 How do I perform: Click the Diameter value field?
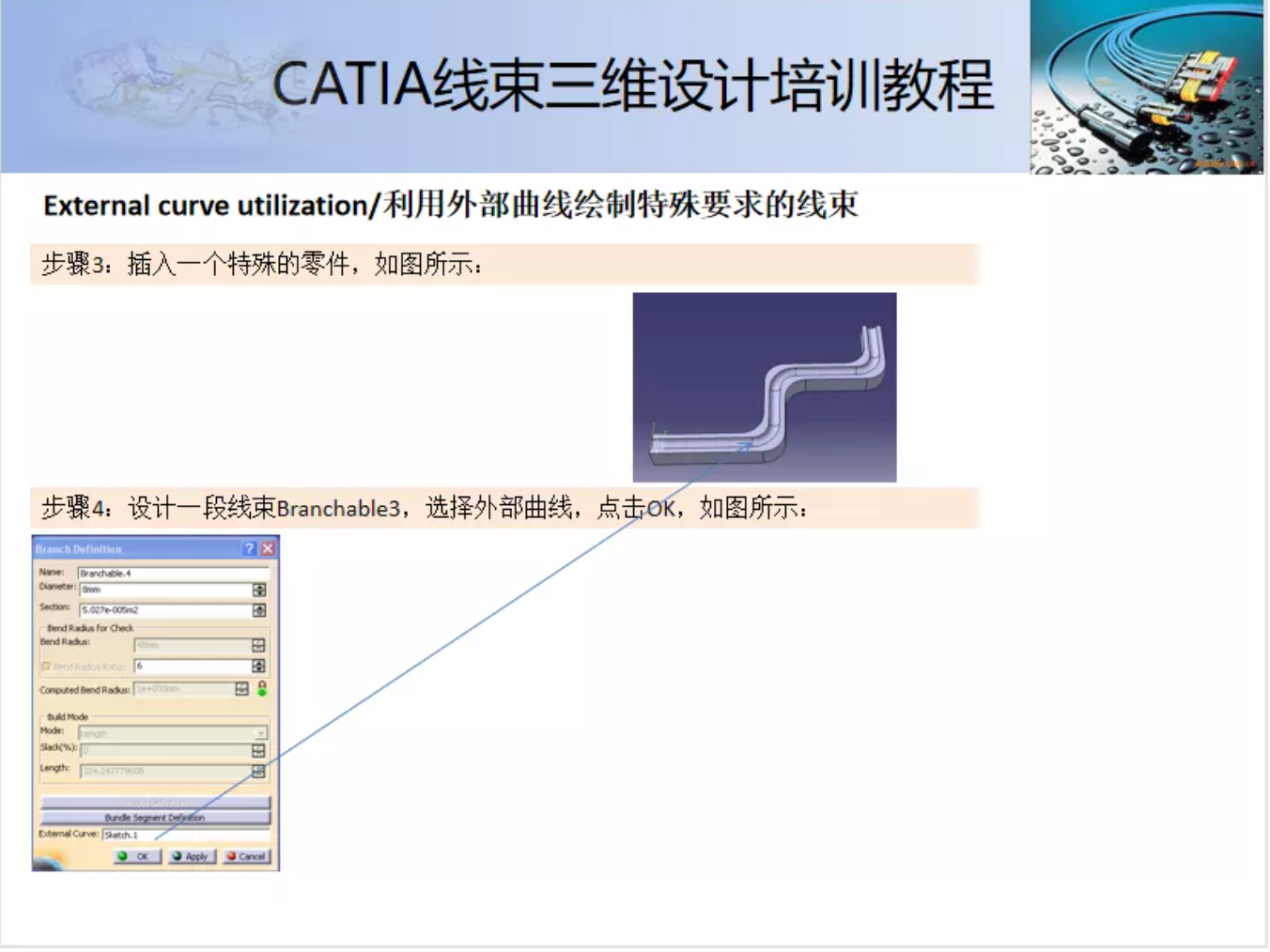[x=164, y=591]
